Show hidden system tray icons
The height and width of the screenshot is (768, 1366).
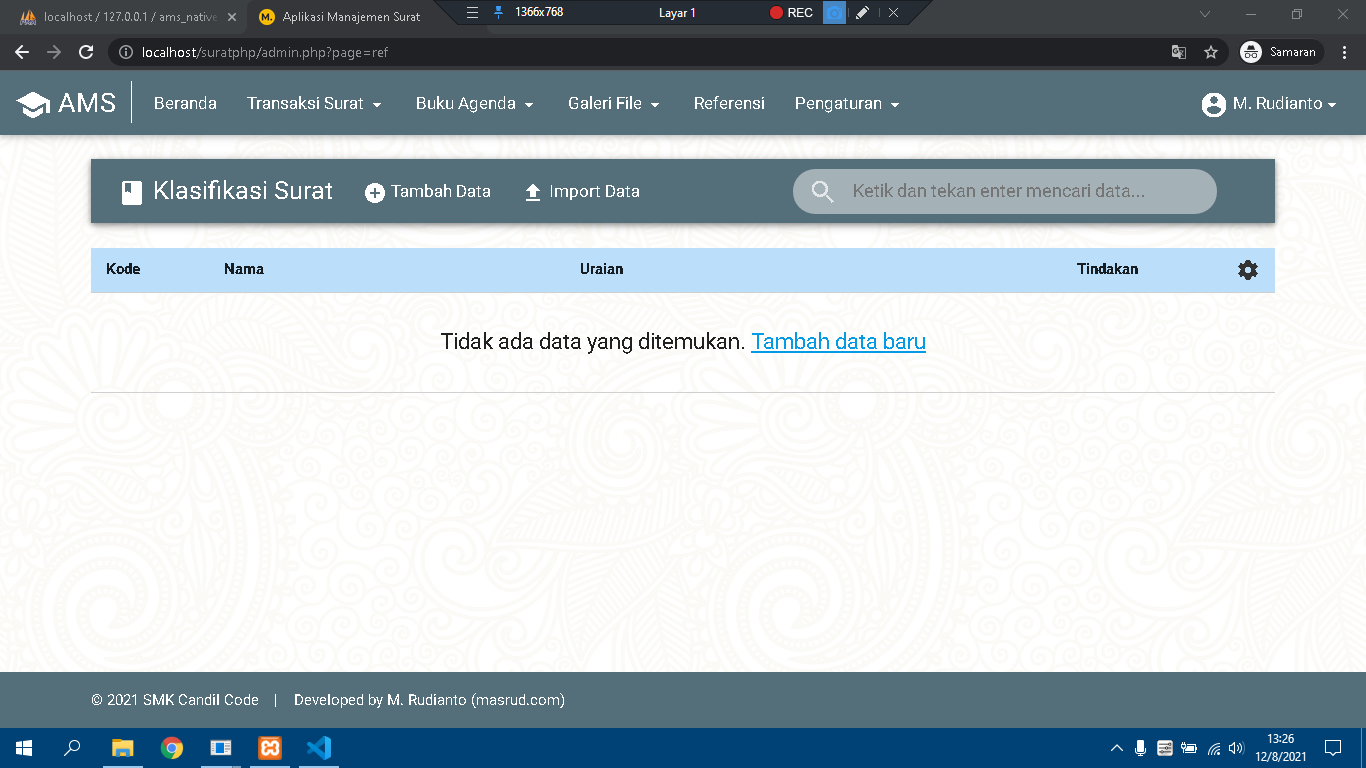(x=1117, y=748)
